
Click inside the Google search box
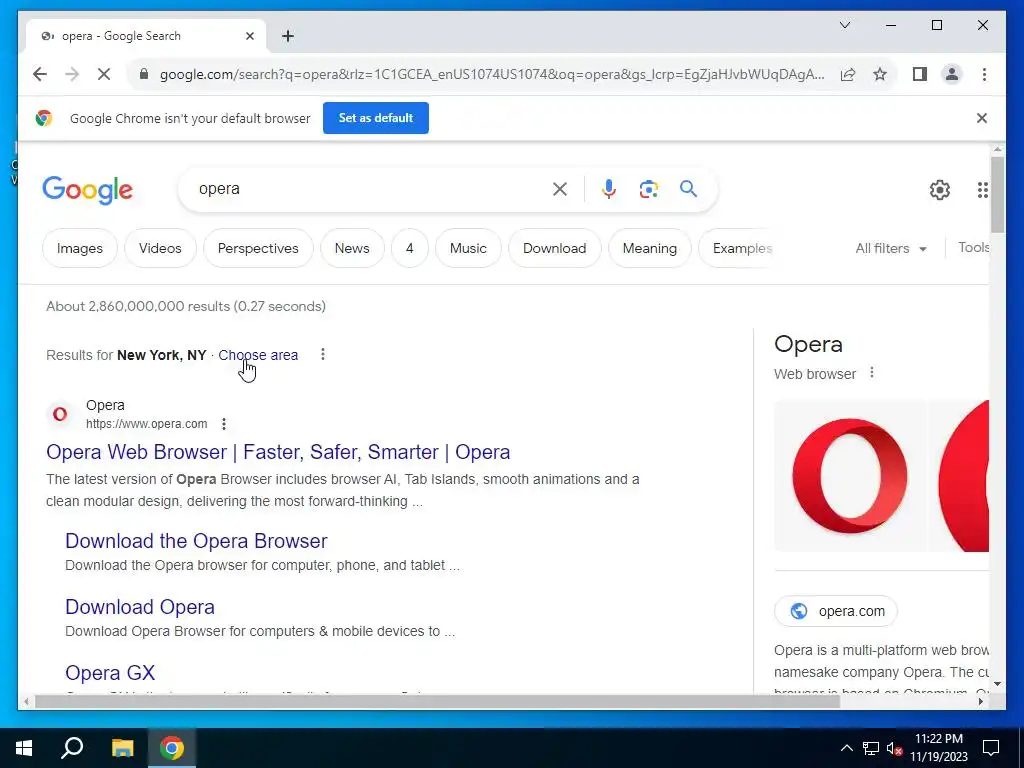372,189
